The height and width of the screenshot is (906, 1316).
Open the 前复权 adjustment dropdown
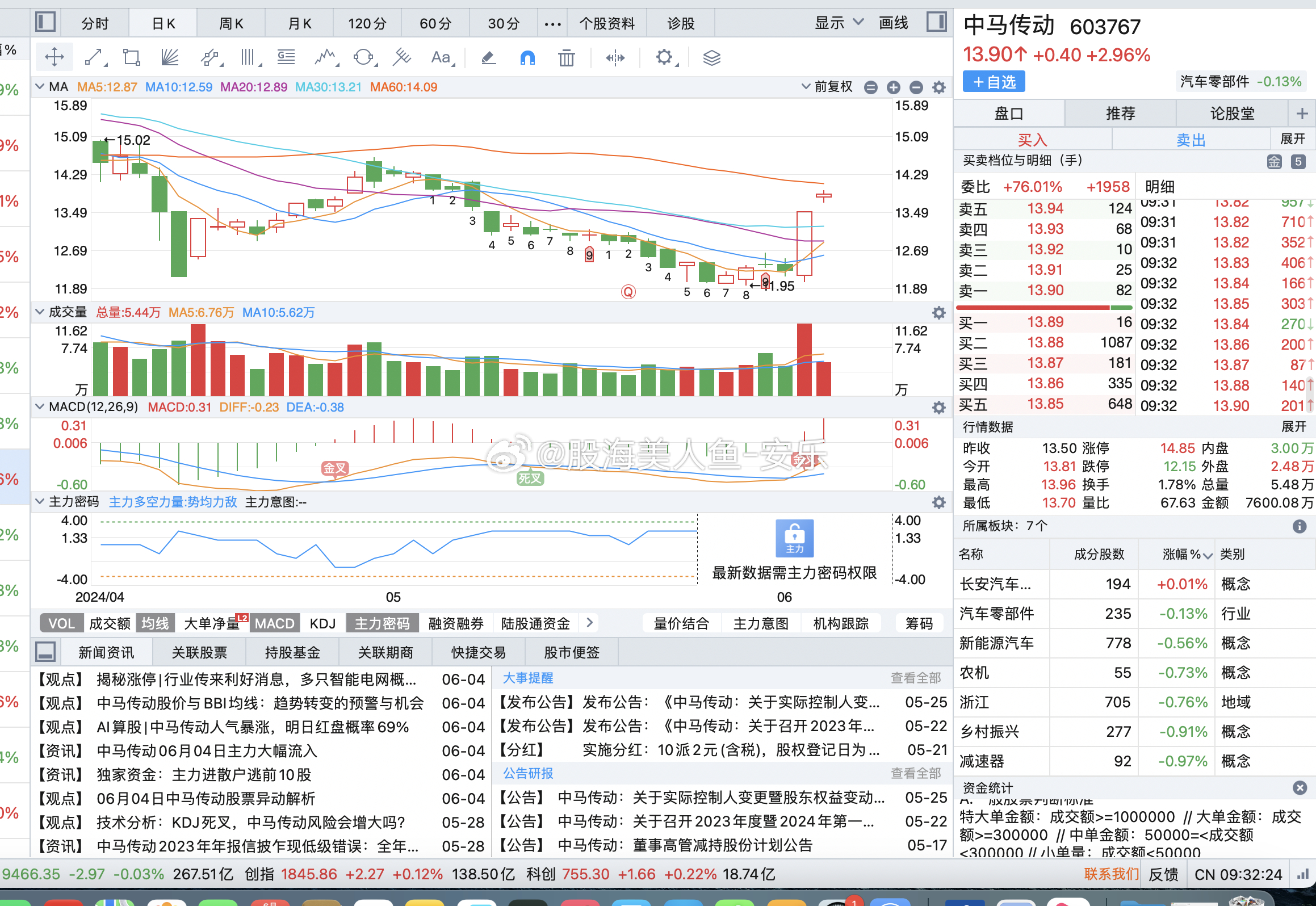coord(827,87)
